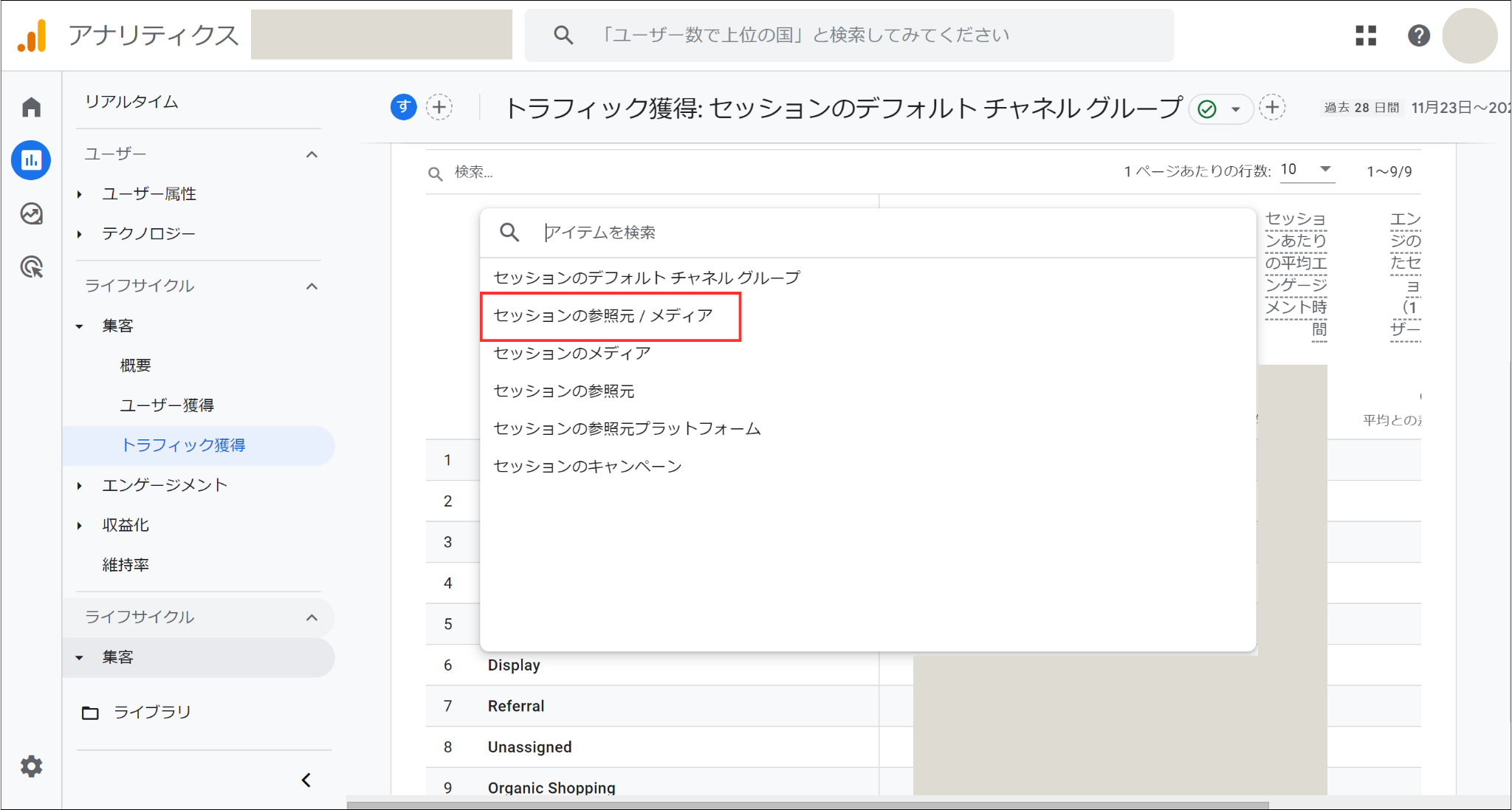The height and width of the screenshot is (810, 1512).
Task: Add comparison with dashed plus icon
Action: (439, 107)
